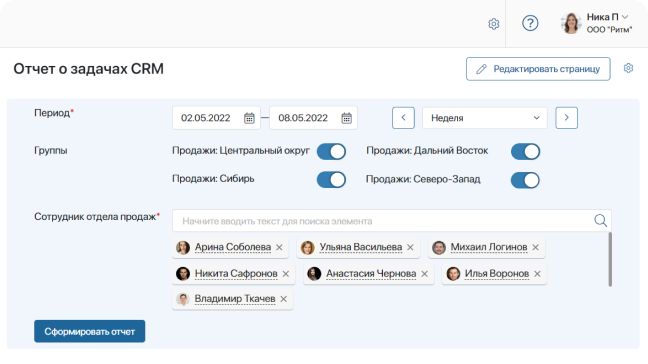
Task: Remove Никита Сафронов from selection
Action: coord(286,274)
